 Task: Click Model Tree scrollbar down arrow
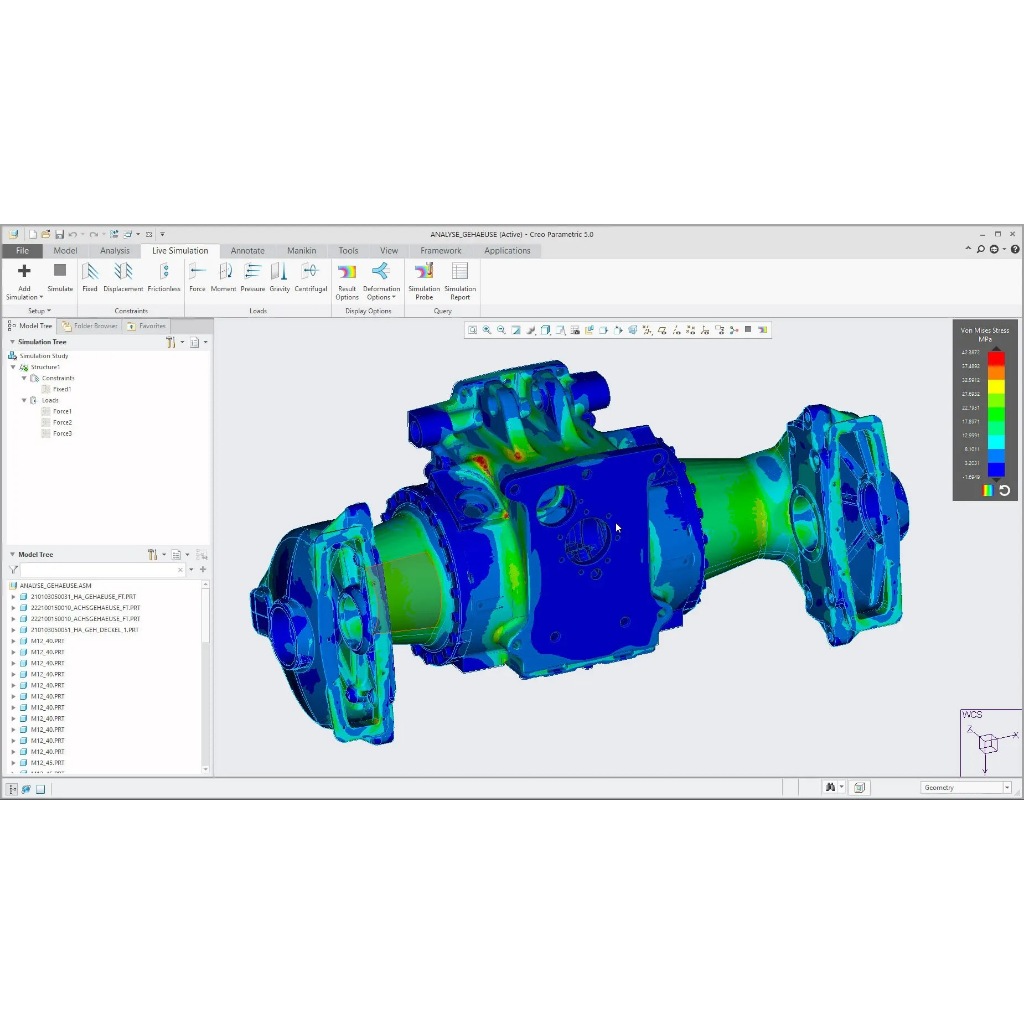coord(205,769)
